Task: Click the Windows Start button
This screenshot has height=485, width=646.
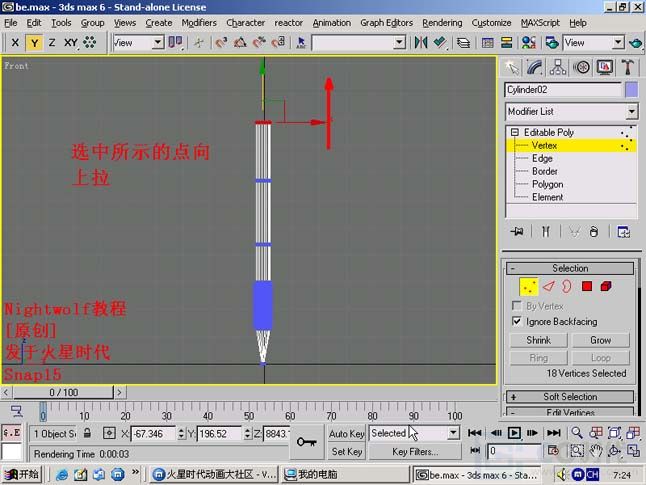Action: point(22,474)
